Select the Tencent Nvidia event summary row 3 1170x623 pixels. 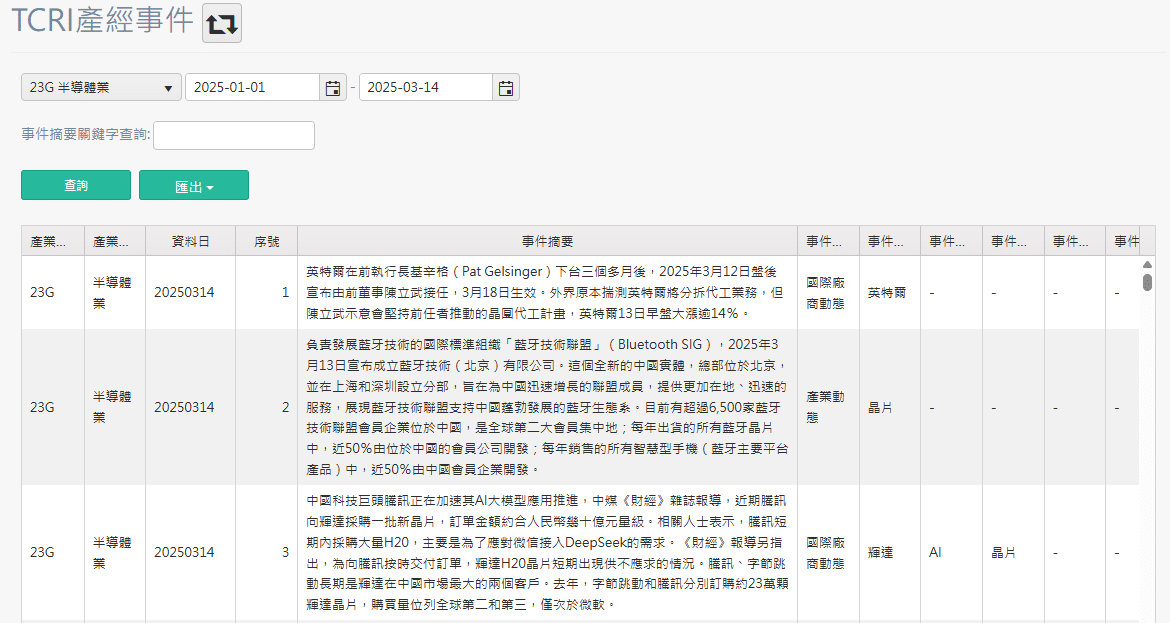tap(547, 552)
